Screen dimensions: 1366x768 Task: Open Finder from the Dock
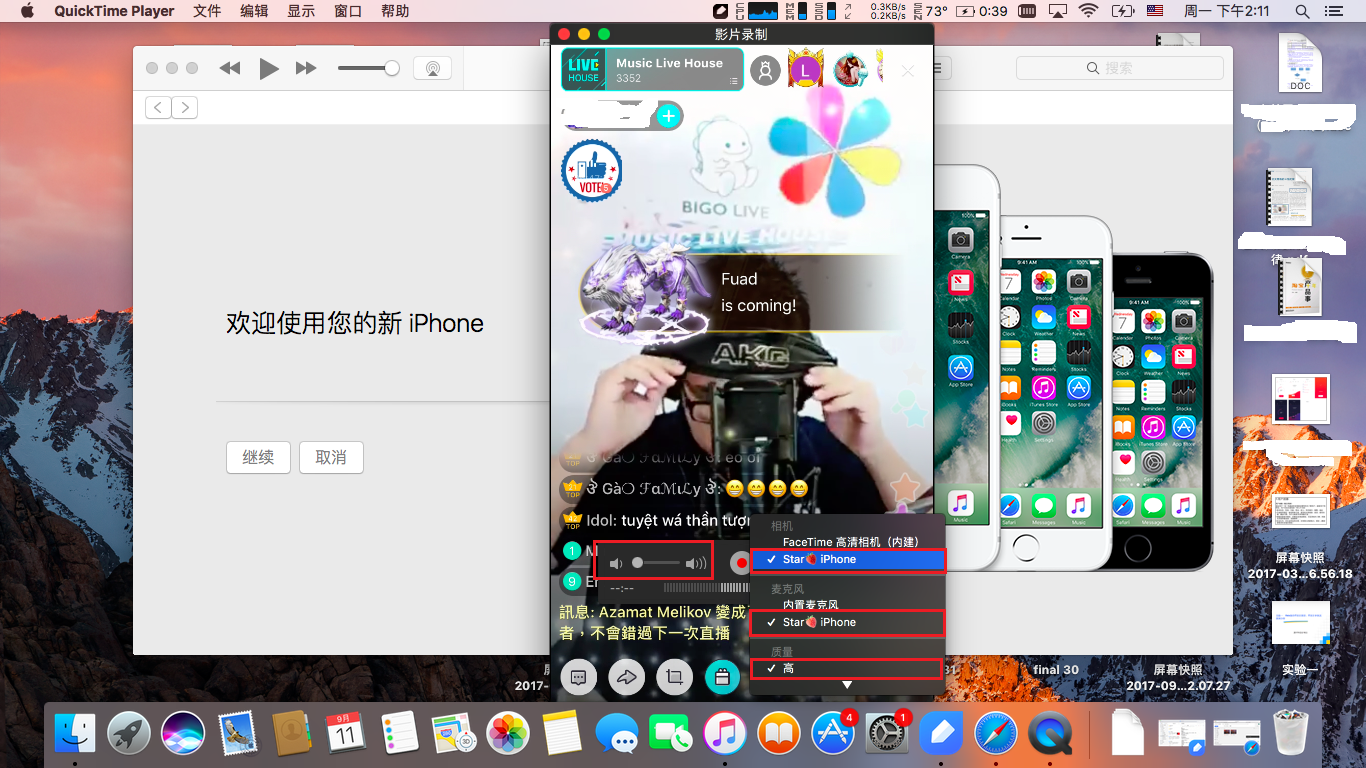click(x=75, y=734)
